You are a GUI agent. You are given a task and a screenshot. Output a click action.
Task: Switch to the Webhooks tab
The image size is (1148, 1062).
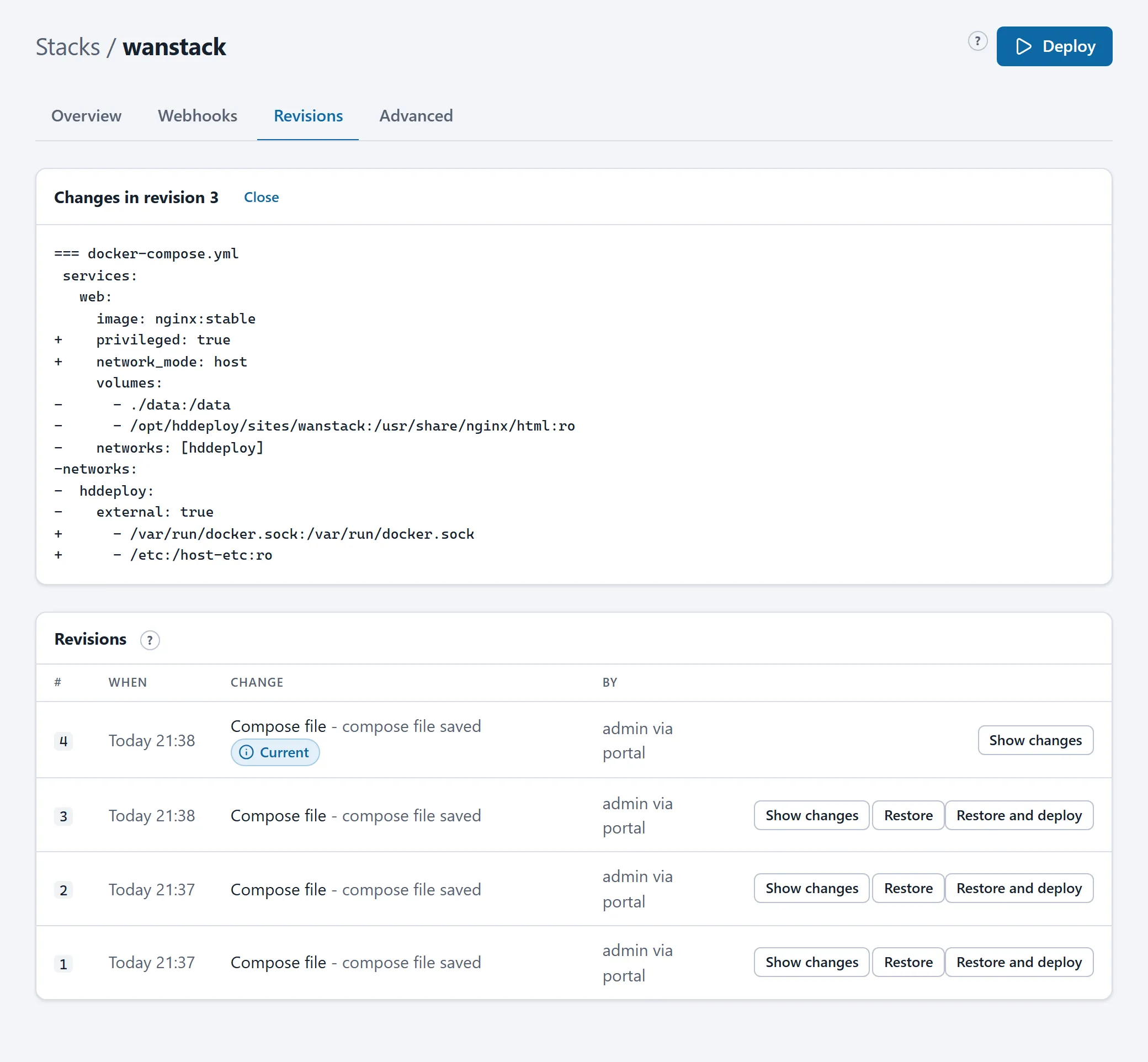click(x=198, y=115)
